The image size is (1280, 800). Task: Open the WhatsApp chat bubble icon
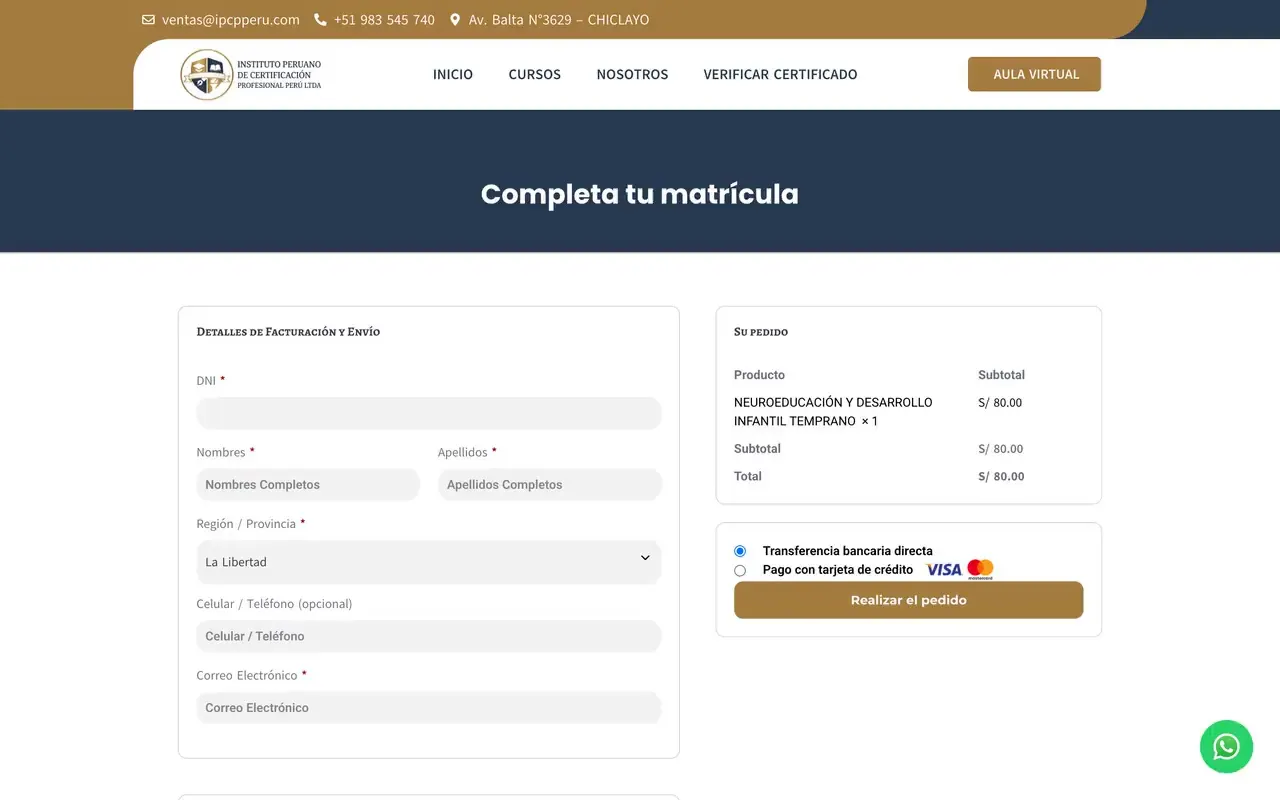[x=1226, y=747]
